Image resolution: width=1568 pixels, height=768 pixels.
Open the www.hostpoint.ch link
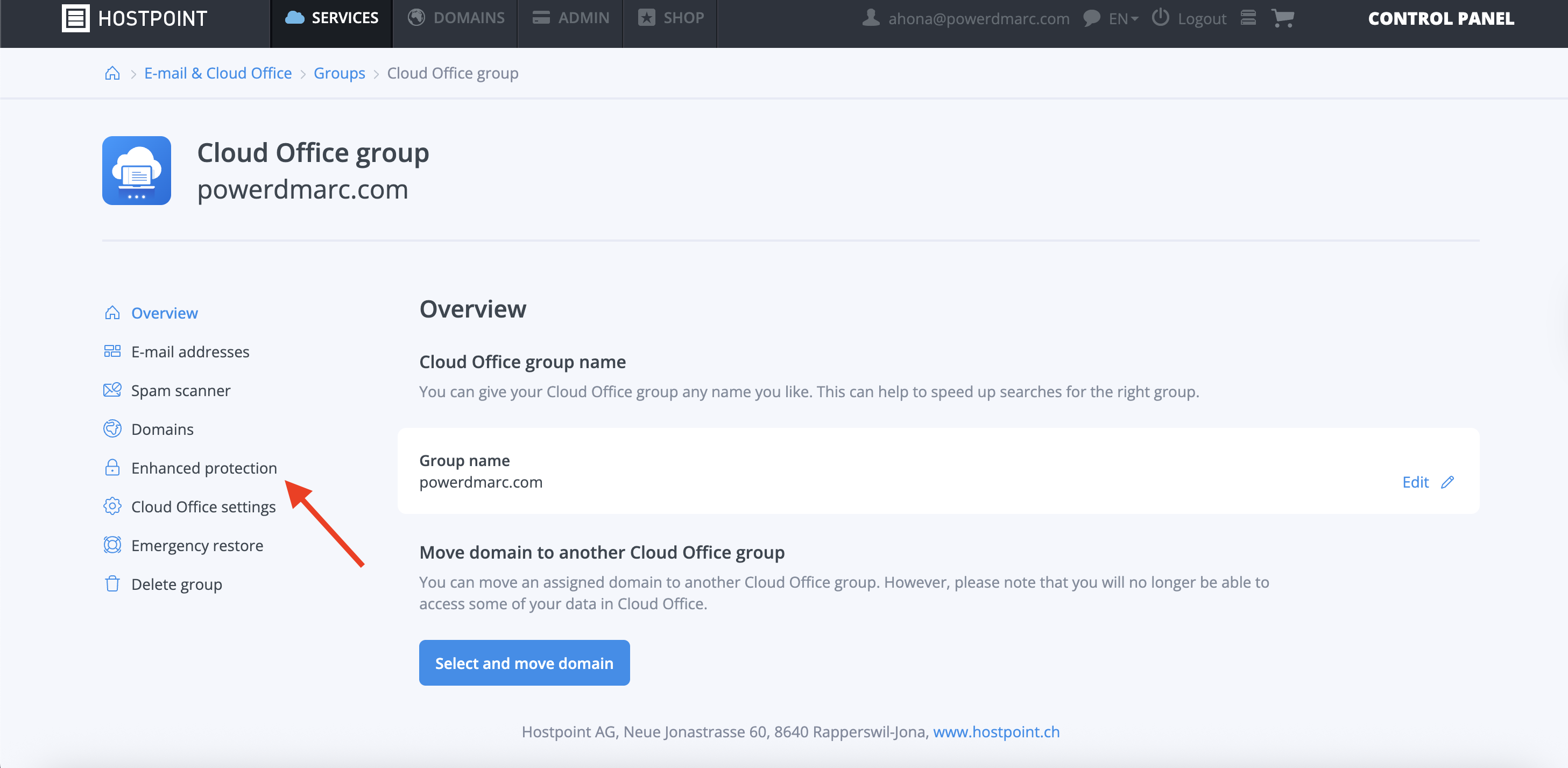[x=996, y=731]
